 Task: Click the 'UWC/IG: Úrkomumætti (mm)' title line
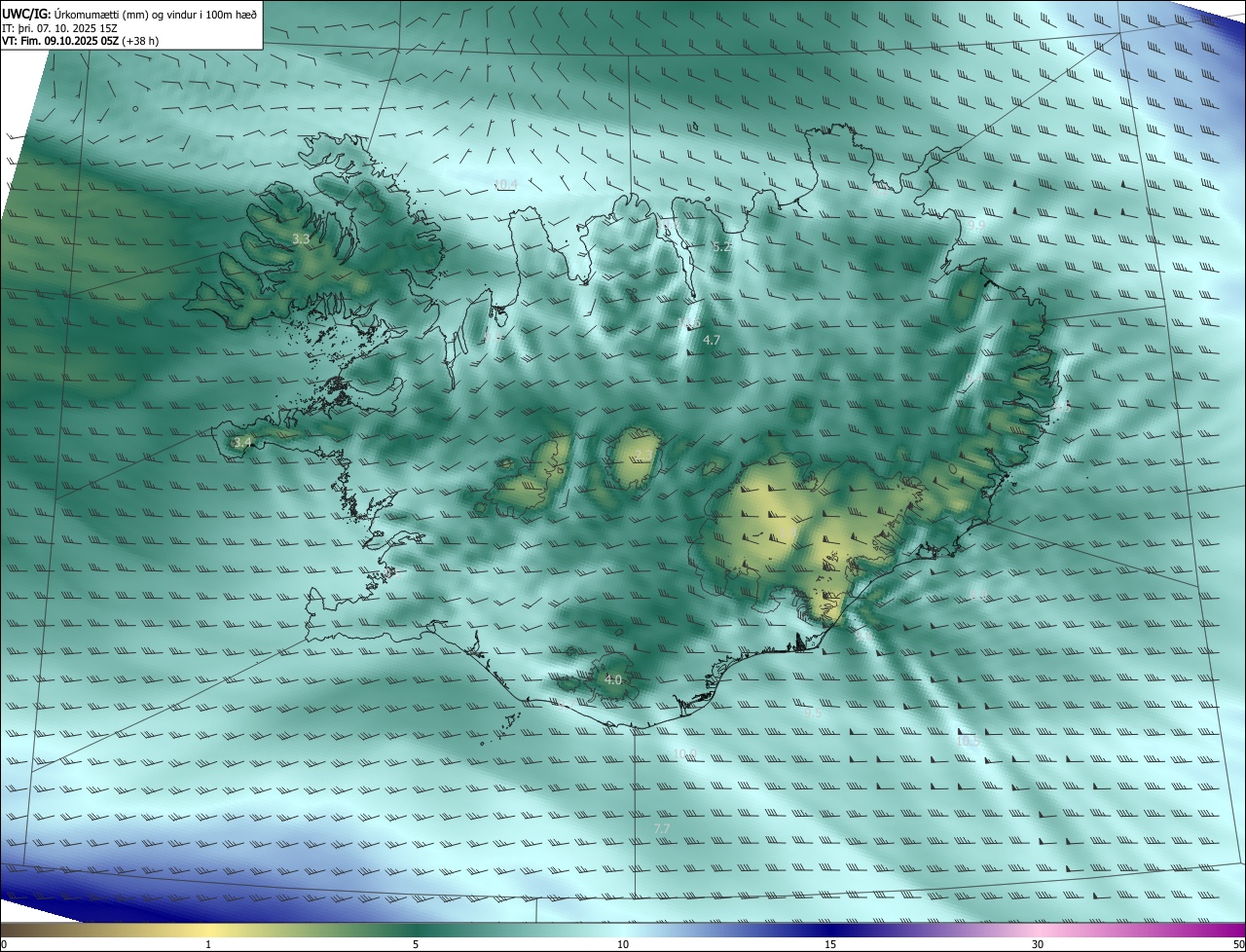click(x=129, y=14)
